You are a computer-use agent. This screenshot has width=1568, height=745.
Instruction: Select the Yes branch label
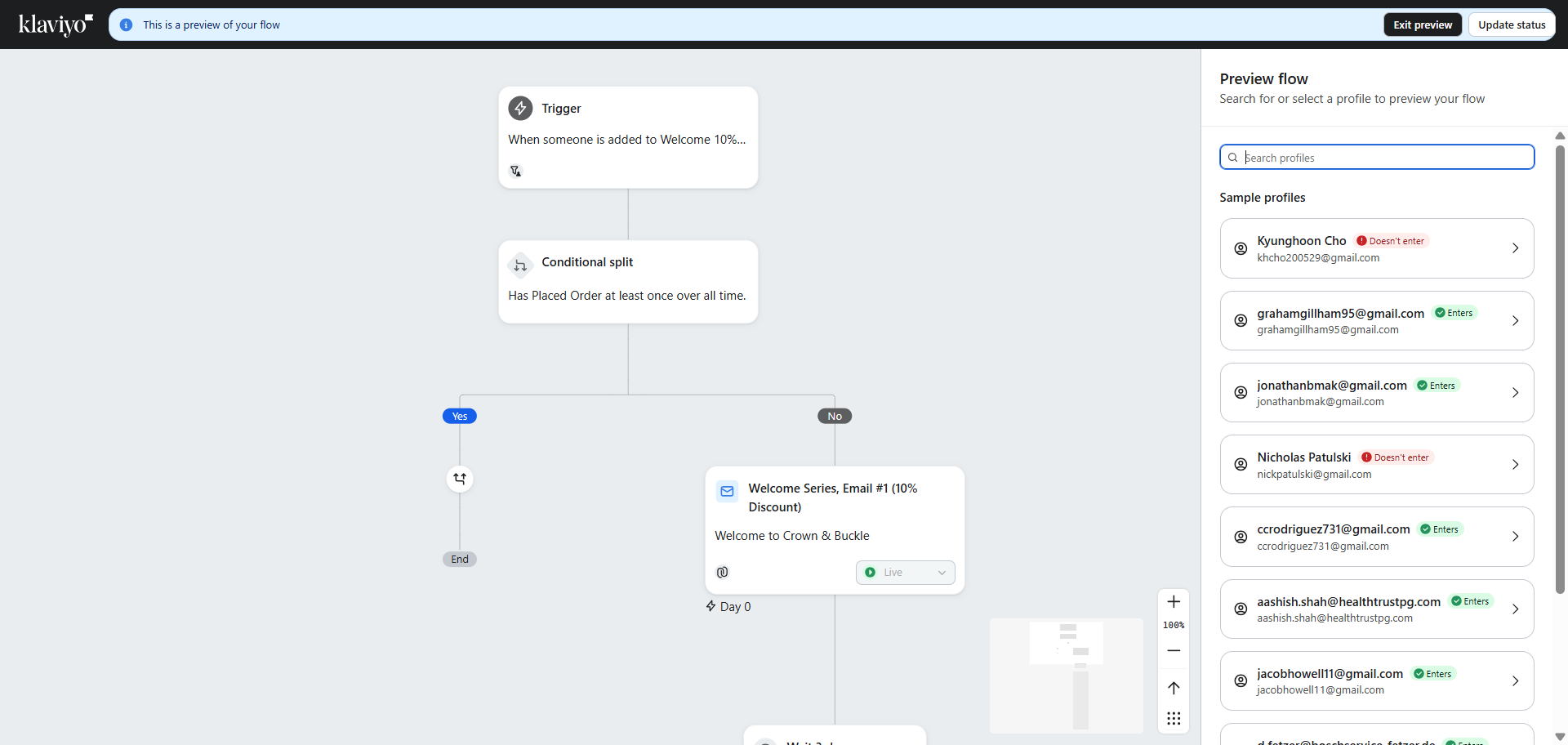pos(460,417)
